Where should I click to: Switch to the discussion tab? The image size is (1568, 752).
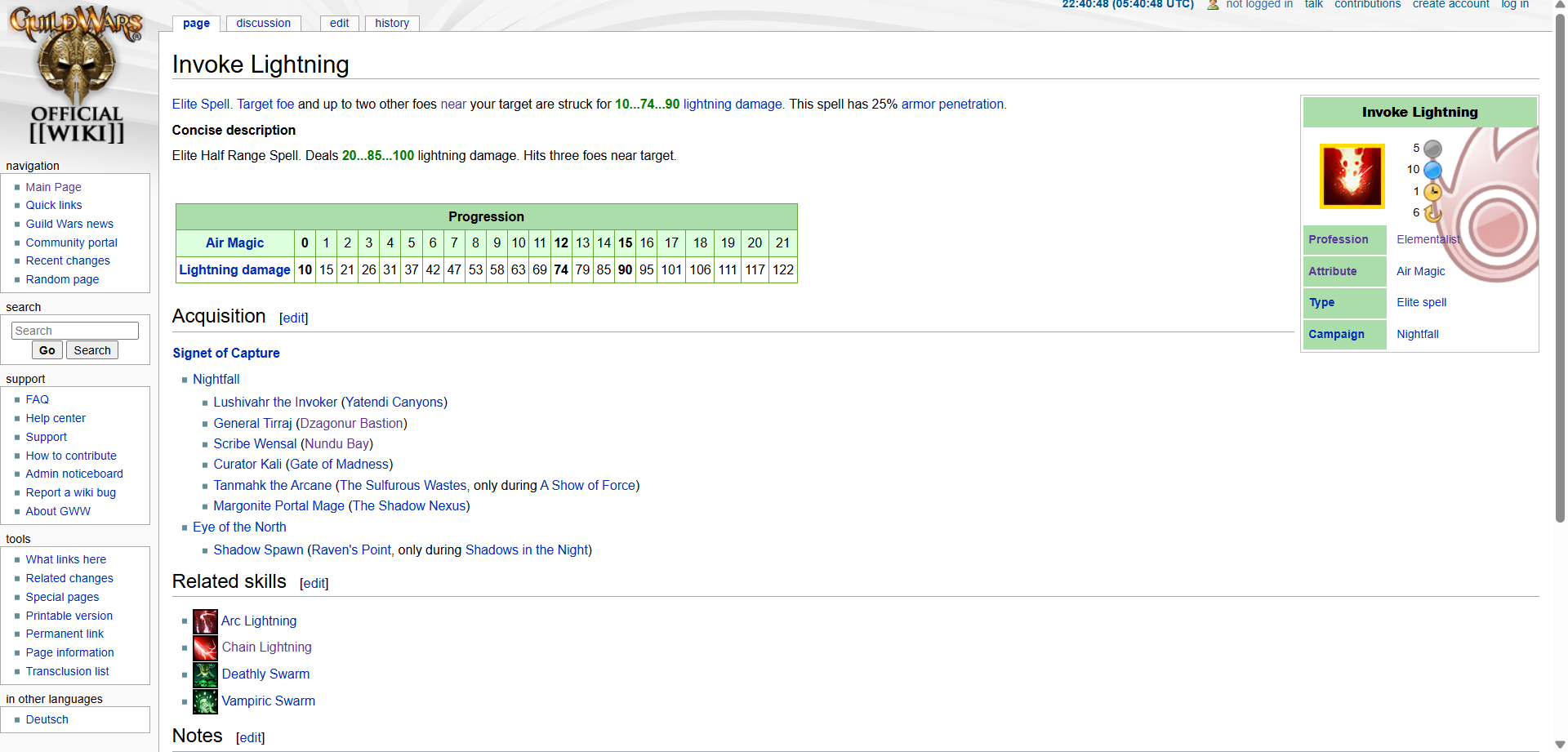click(263, 23)
